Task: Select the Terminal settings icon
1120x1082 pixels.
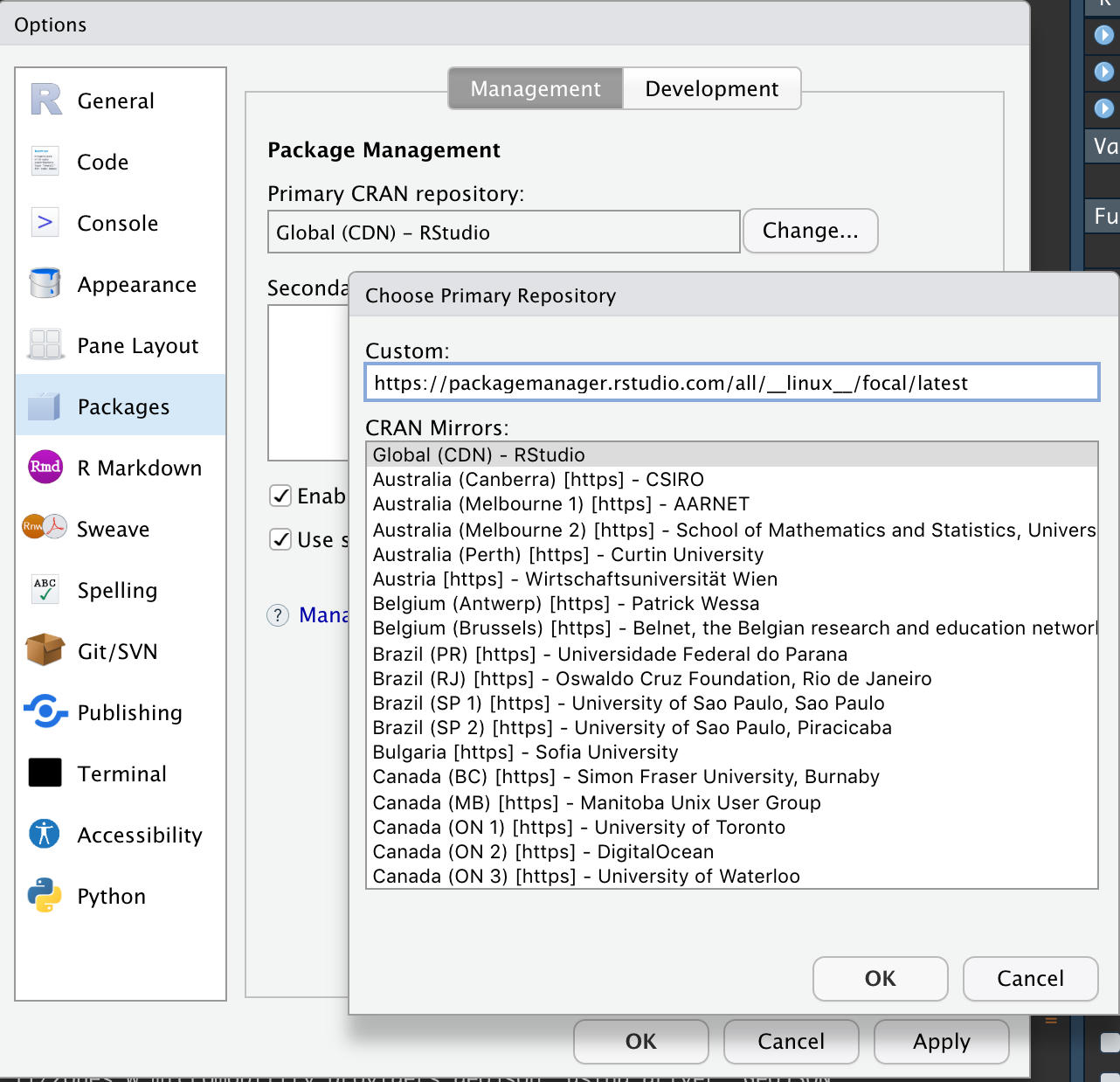Action: (45, 773)
